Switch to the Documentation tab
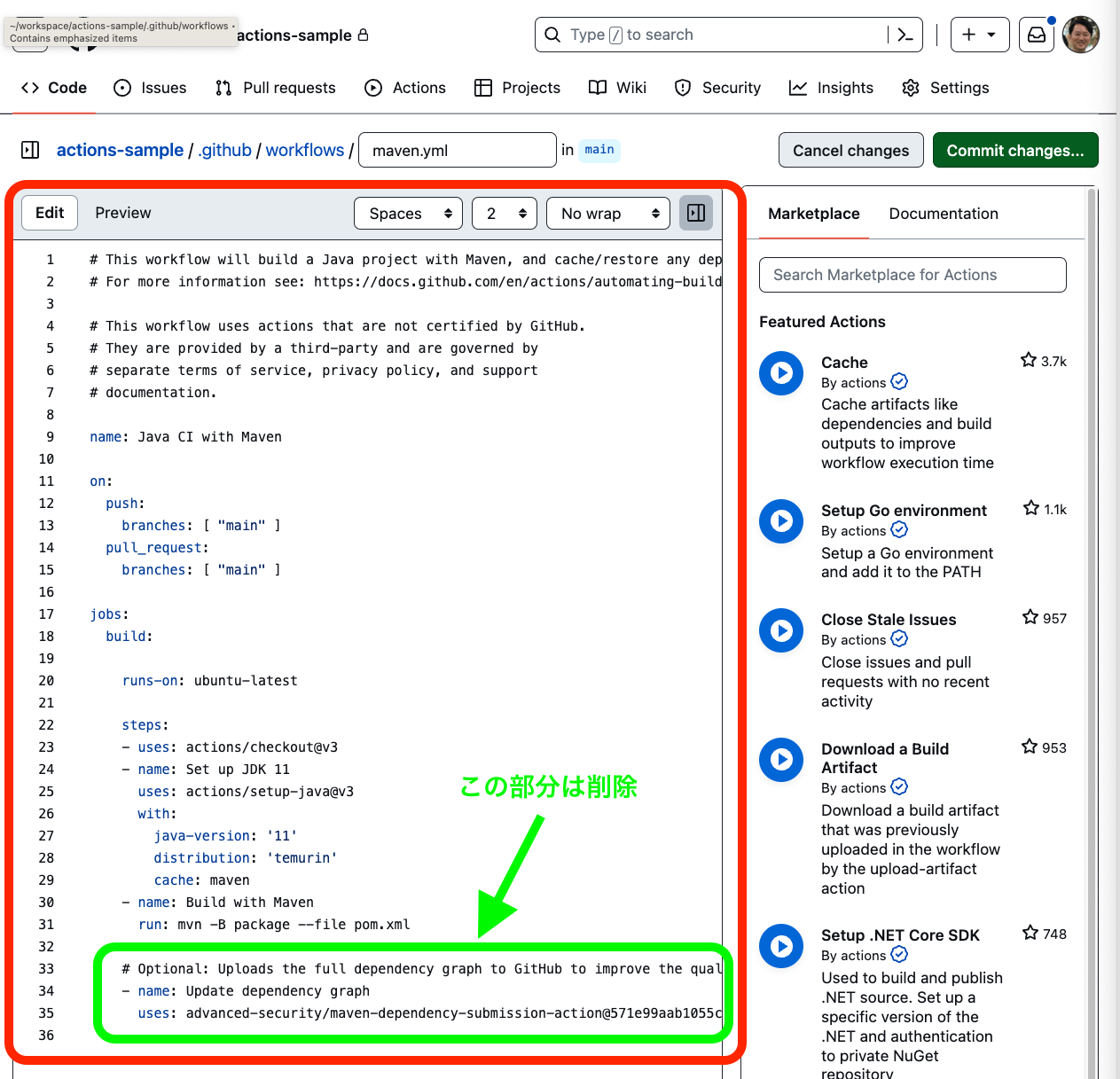 tap(944, 214)
